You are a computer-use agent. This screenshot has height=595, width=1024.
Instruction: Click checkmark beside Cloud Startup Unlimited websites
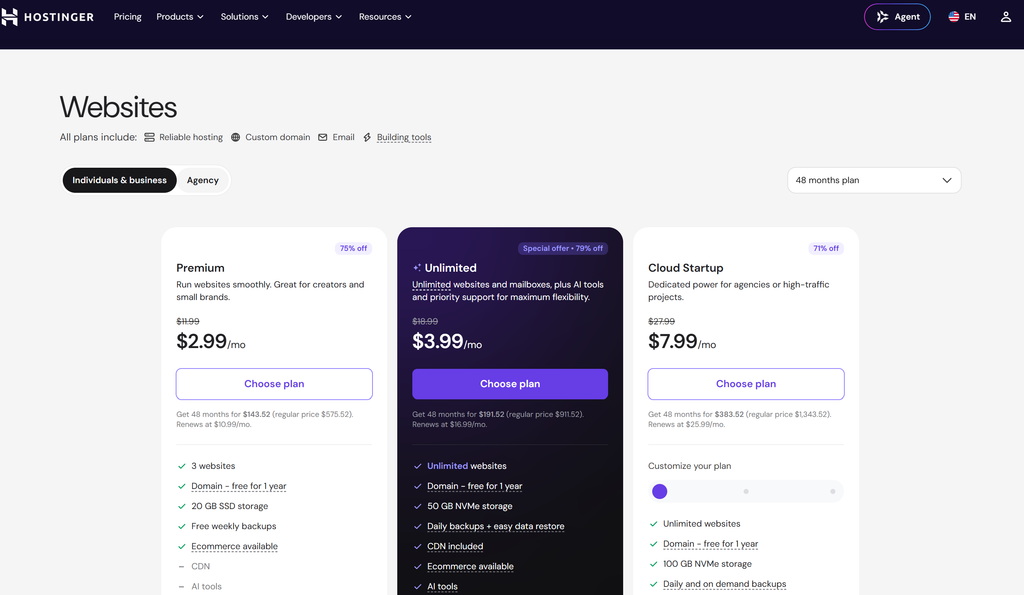(x=653, y=524)
